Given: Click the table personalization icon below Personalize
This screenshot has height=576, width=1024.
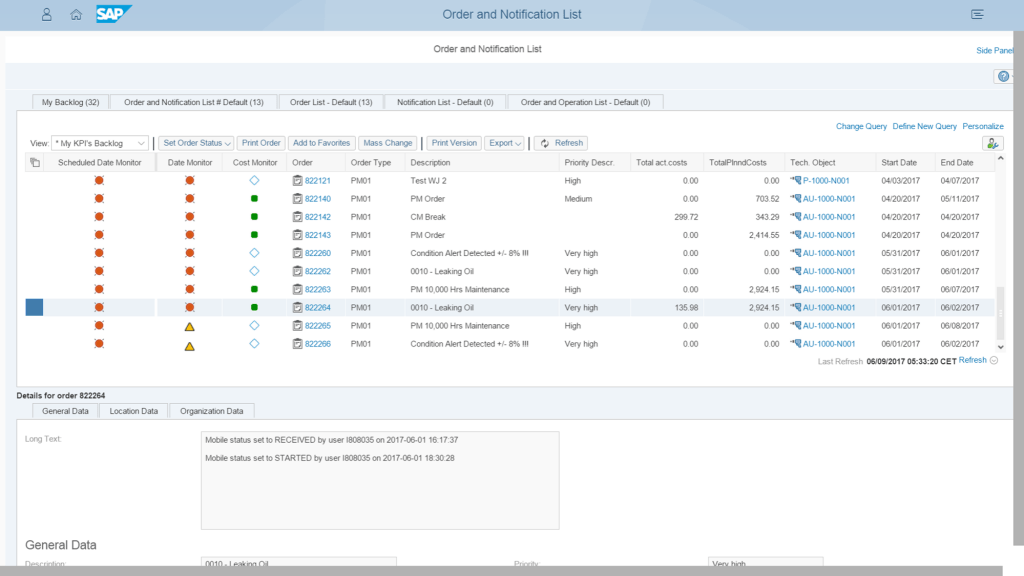Looking at the screenshot, I should 993,143.
